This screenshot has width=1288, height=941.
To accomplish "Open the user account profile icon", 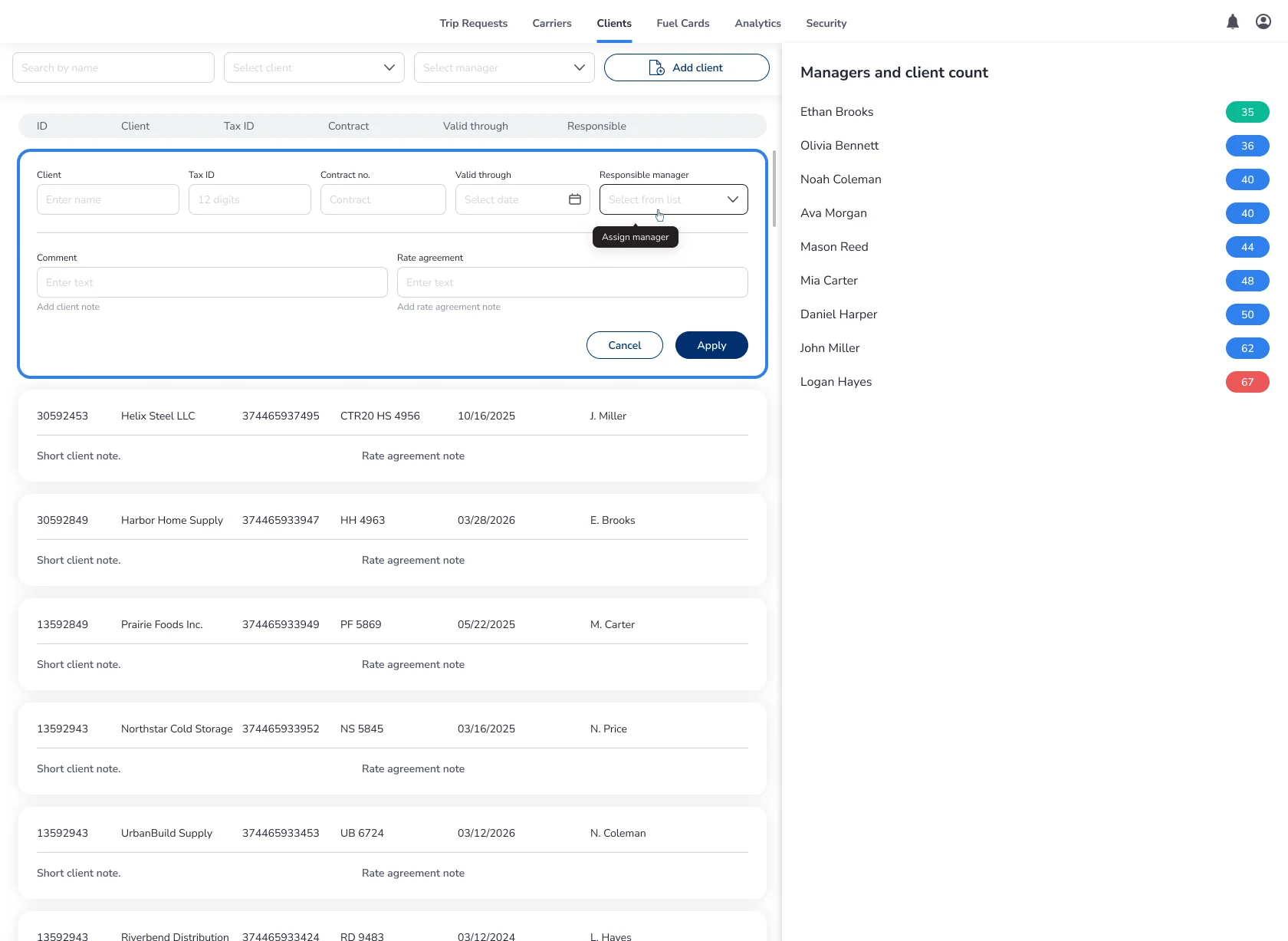I will coord(1263,22).
